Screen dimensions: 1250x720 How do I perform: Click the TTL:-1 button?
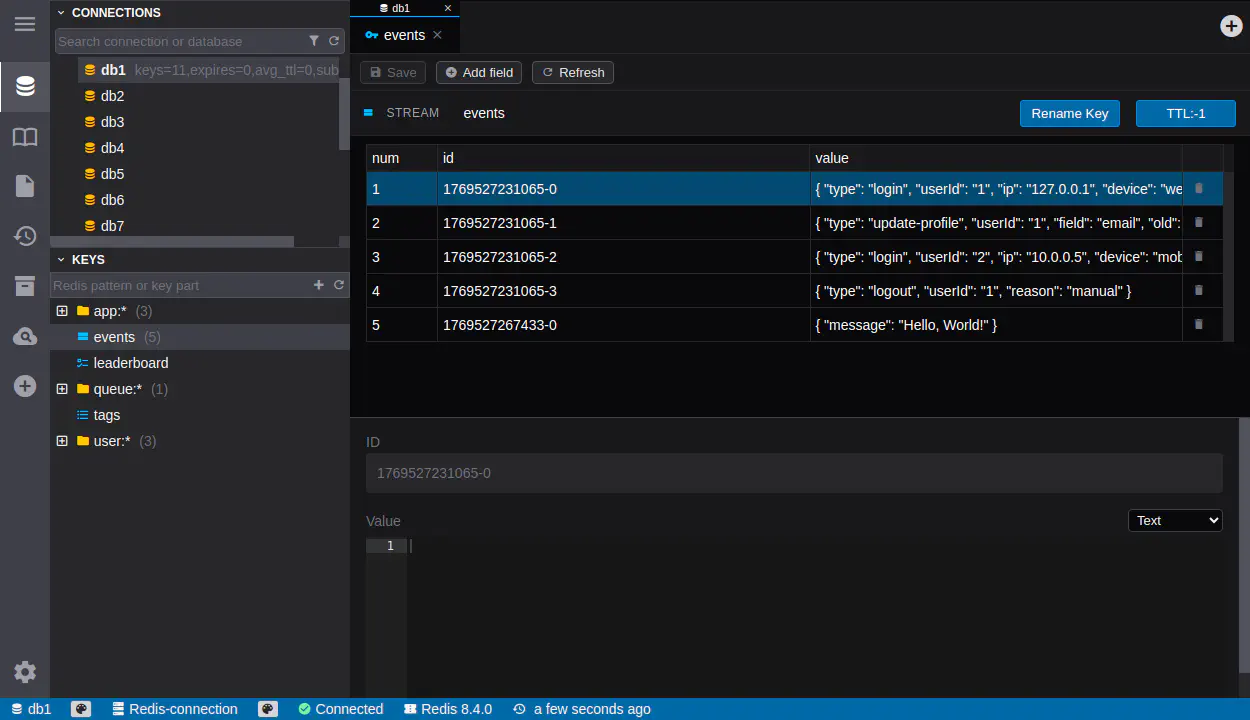pyautogui.click(x=1185, y=113)
